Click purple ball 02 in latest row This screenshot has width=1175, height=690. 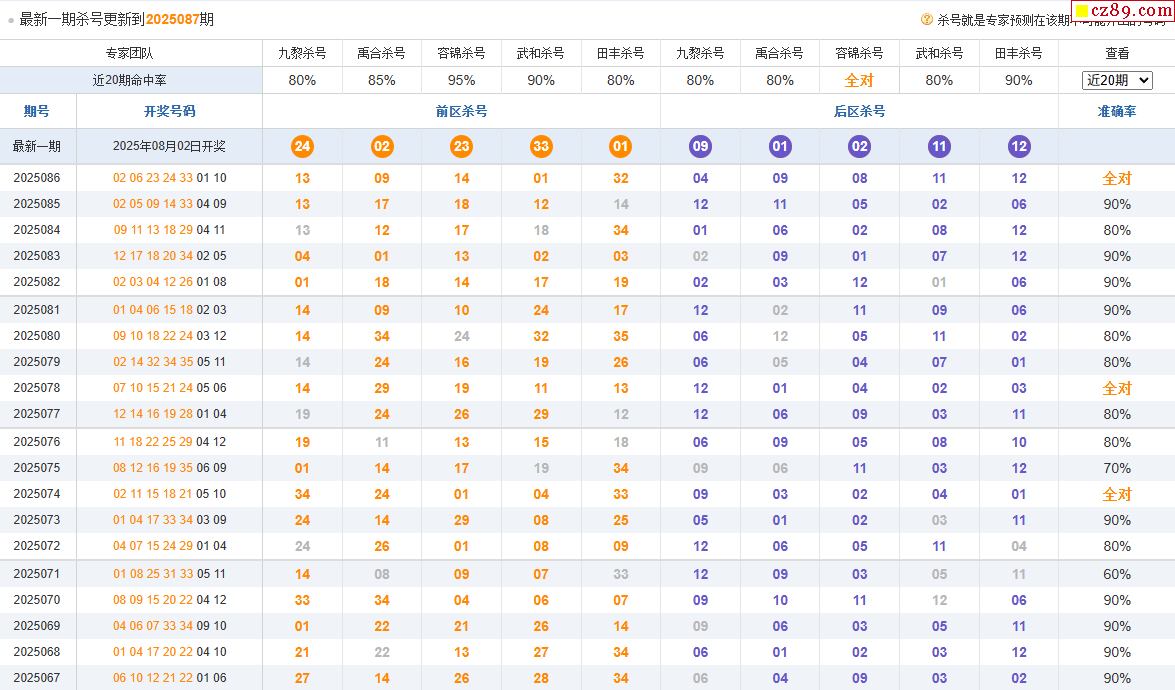click(860, 146)
